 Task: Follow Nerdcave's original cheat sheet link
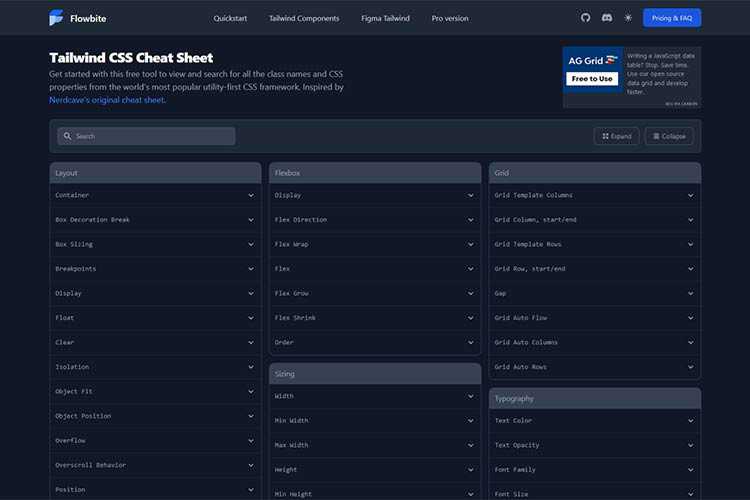107,100
